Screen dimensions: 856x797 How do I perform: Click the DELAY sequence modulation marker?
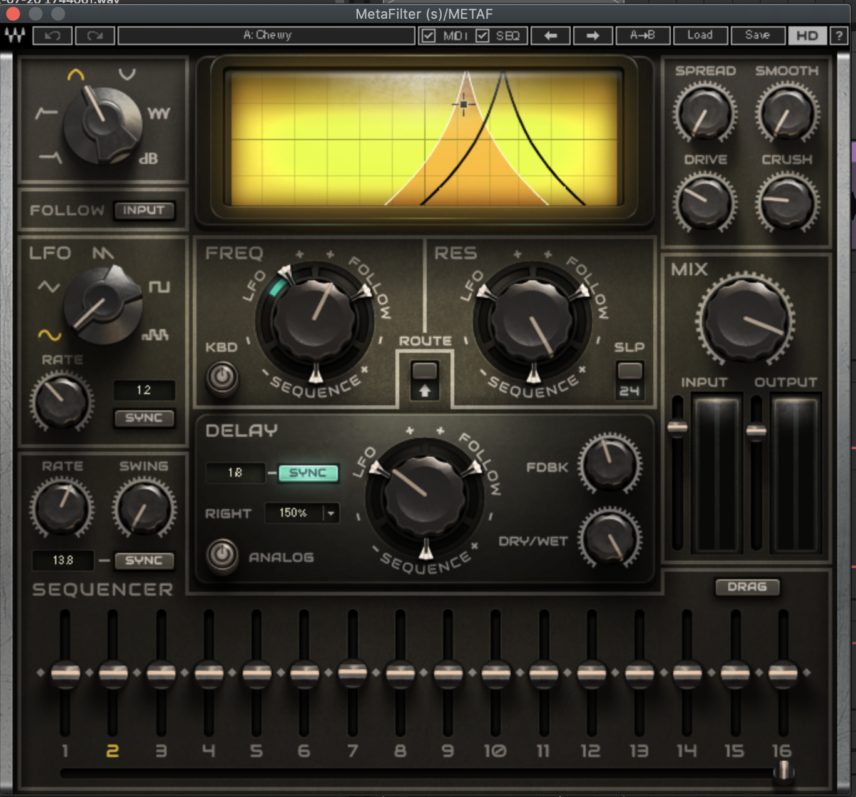tap(425, 550)
